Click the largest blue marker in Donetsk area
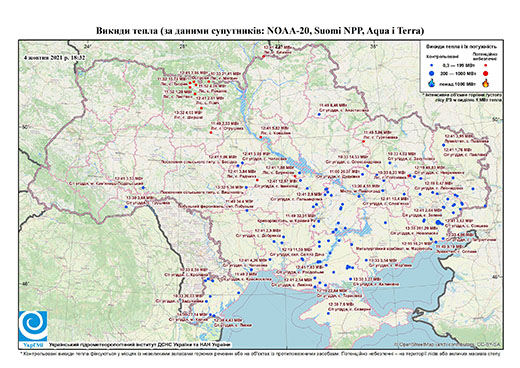 pyautogui.click(x=438, y=223)
